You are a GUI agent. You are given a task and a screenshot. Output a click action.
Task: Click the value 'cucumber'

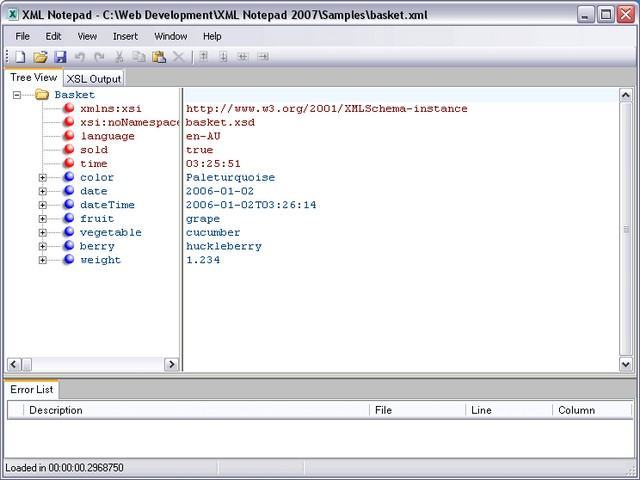pyautogui.click(x=213, y=233)
